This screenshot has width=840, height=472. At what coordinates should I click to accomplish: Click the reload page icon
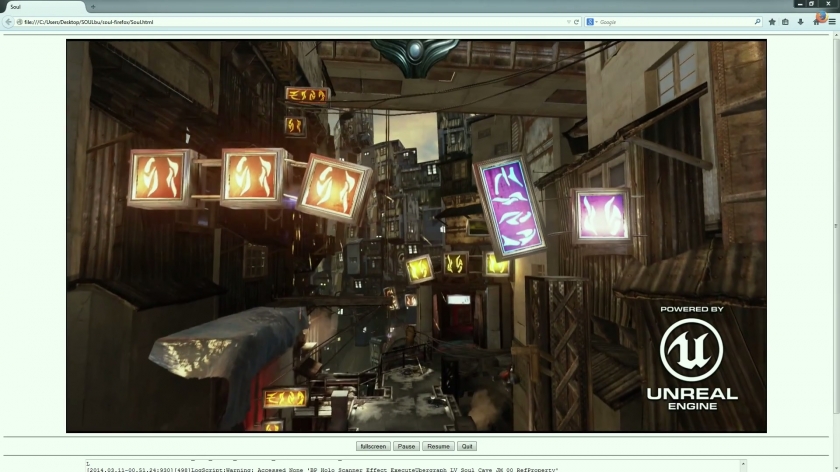coord(576,22)
